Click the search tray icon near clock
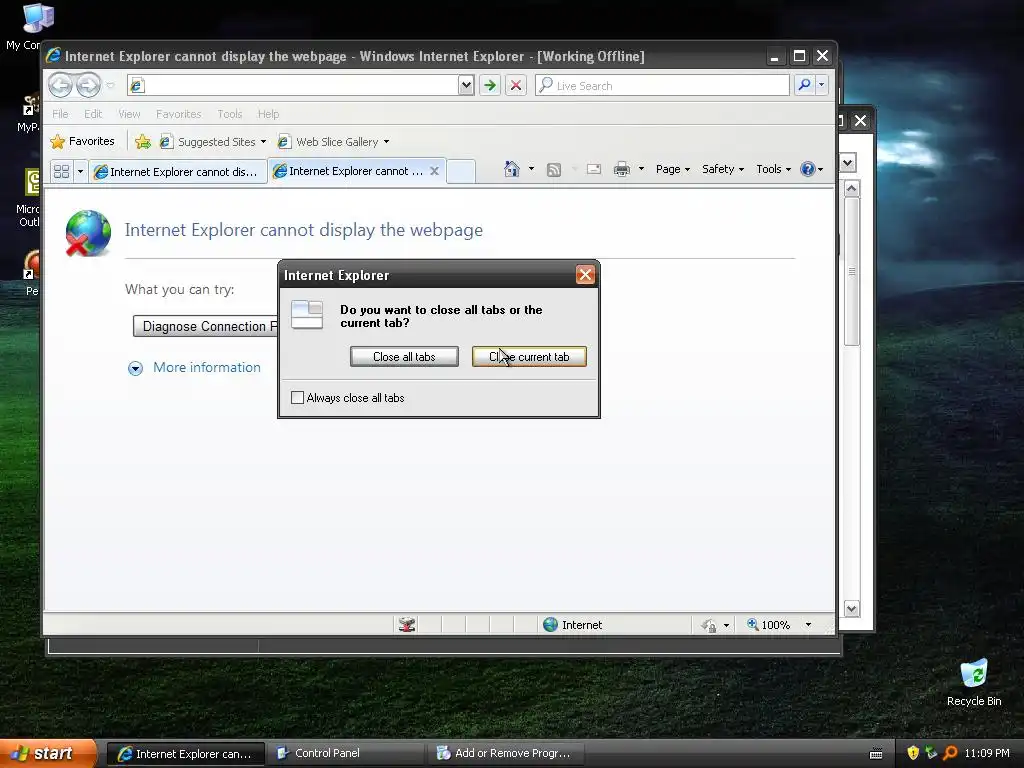This screenshot has width=1024, height=768. point(950,753)
